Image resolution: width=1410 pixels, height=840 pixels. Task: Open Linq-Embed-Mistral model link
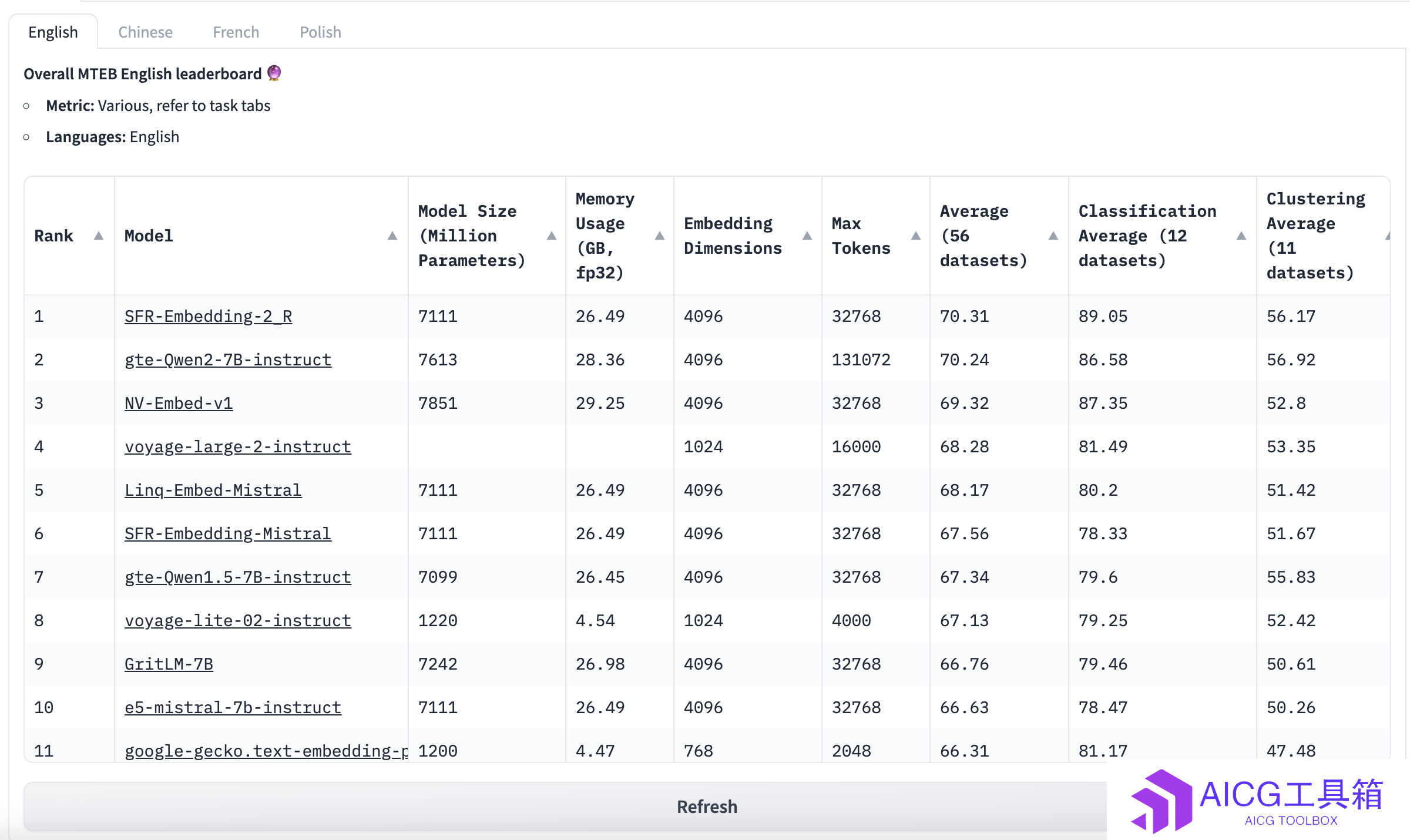pyautogui.click(x=213, y=490)
